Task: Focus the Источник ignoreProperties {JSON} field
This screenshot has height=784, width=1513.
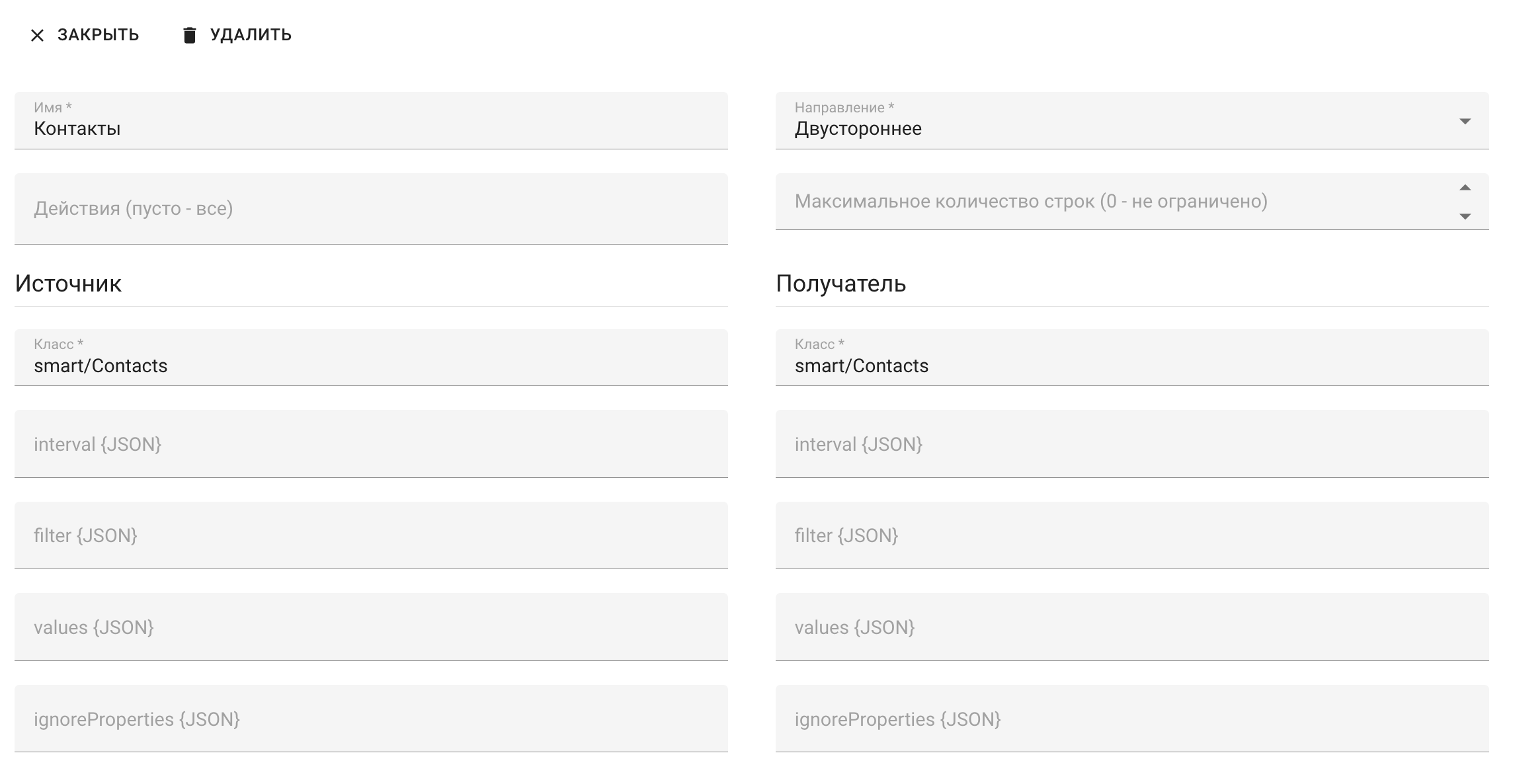Action: pos(370,719)
